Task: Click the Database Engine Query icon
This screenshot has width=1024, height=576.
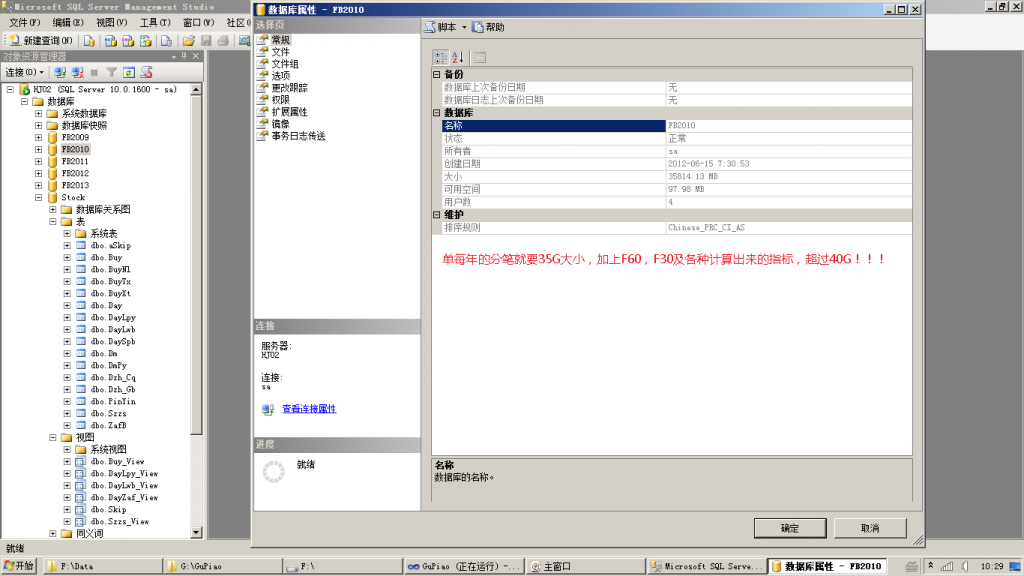Action: 89,40
